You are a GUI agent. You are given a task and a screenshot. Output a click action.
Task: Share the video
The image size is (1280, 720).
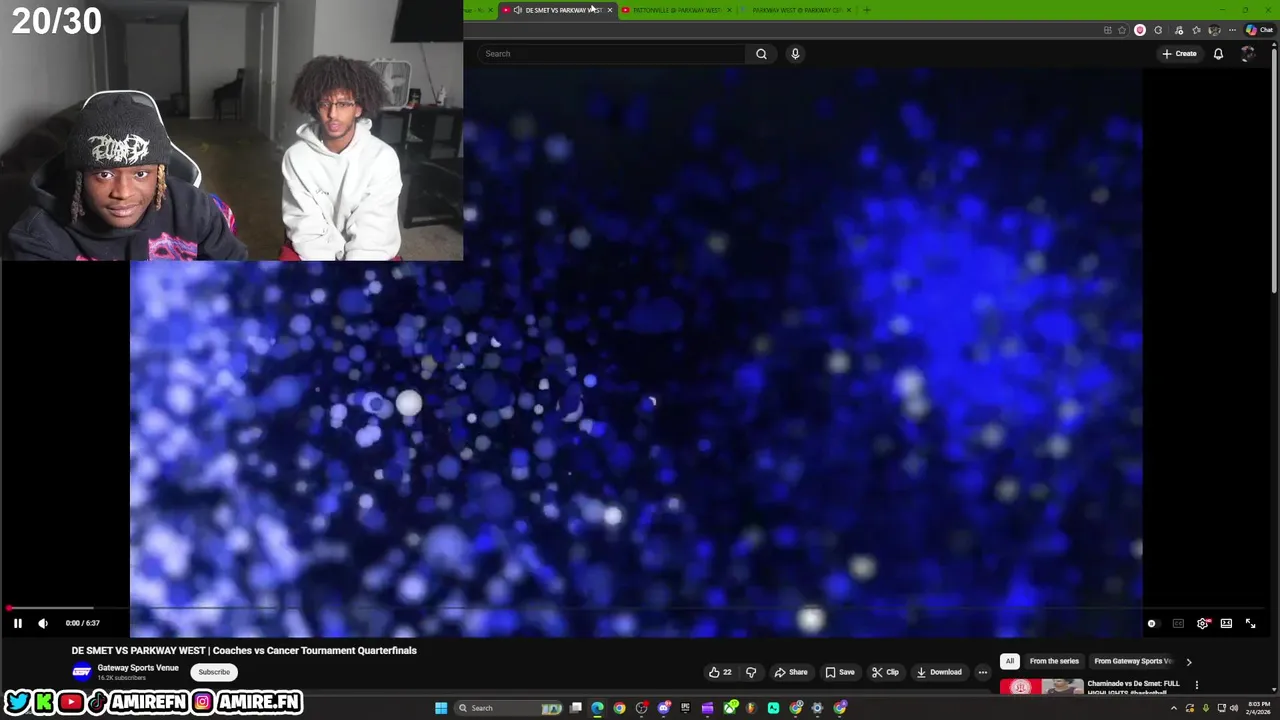click(x=791, y=672)
